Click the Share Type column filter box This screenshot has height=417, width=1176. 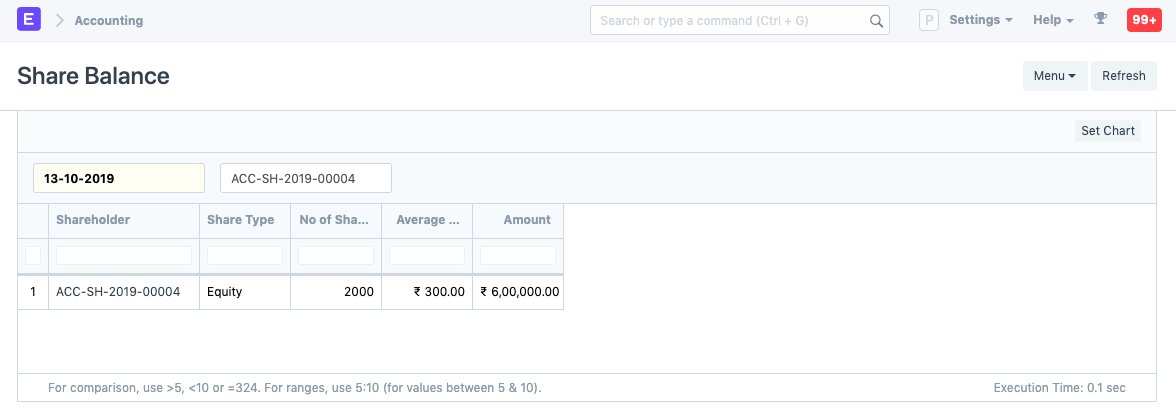click(x=245, y=256)
